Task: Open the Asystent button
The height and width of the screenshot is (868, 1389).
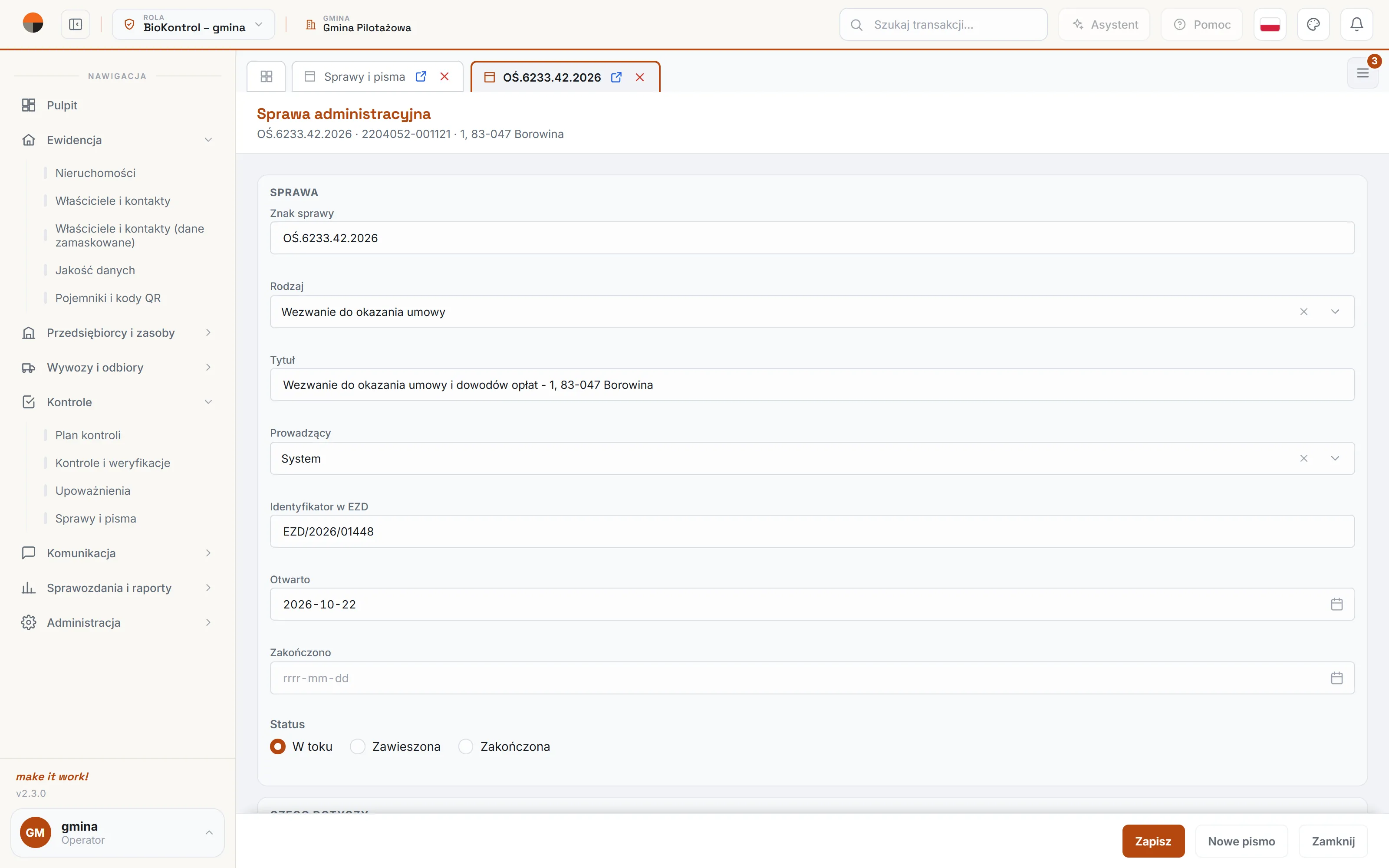Action: [x=1104, y=24]
